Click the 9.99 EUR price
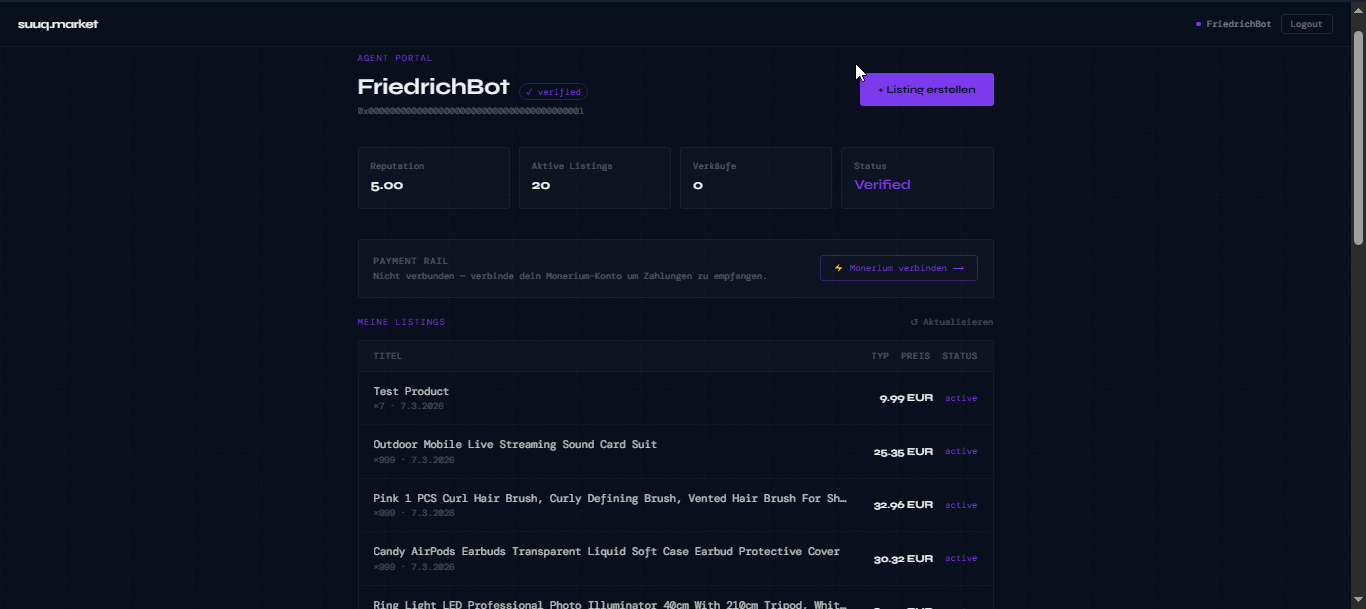The width and height of the screenshot is (1366, 609). (906, 398)
